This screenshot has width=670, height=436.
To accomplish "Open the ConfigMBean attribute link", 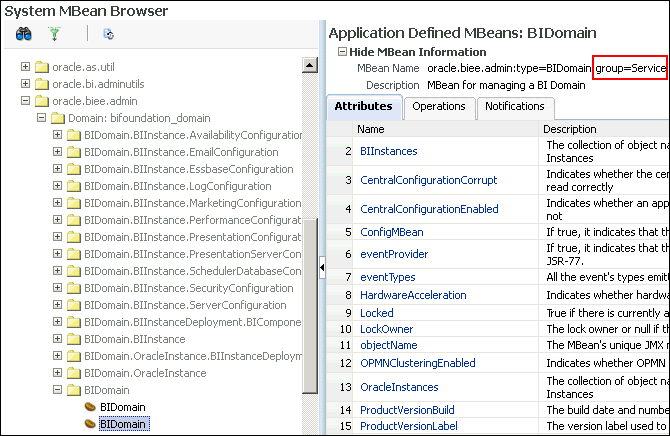I will [x=391, y=231].
